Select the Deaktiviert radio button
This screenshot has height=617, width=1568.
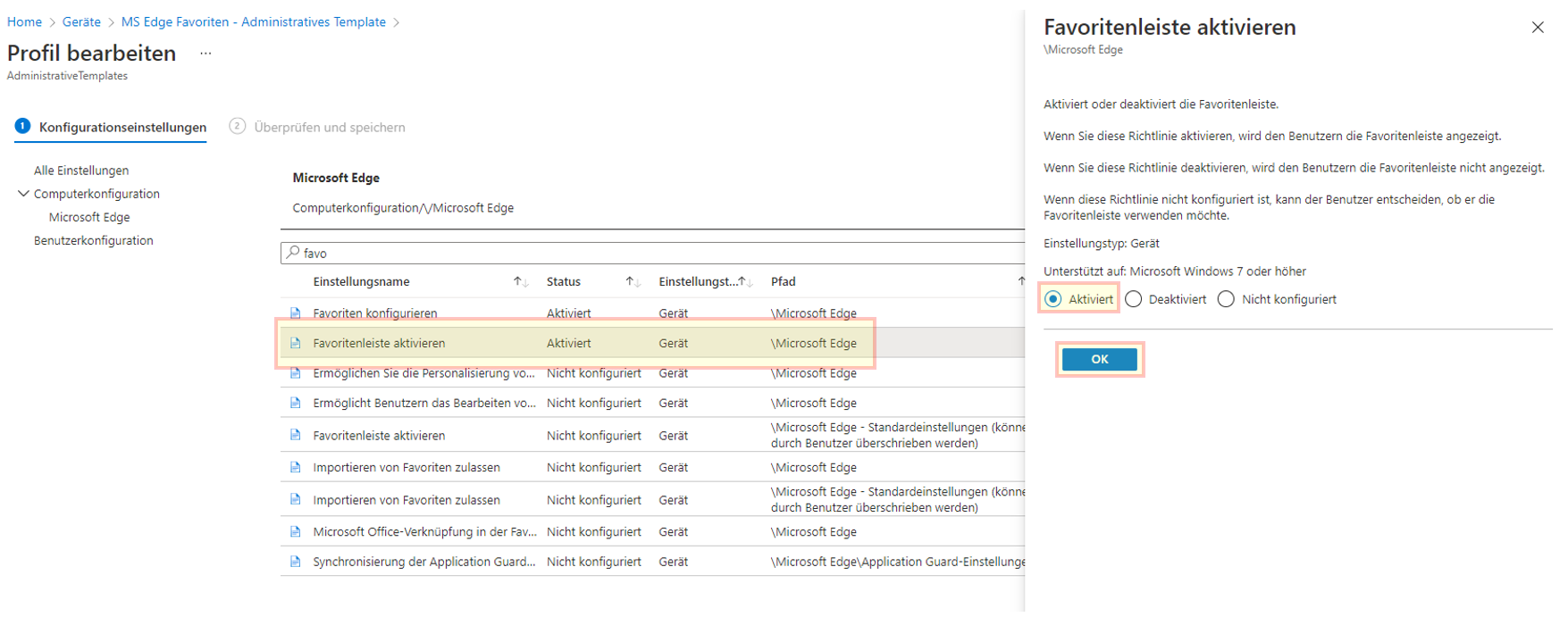(x=1134, y=299)
